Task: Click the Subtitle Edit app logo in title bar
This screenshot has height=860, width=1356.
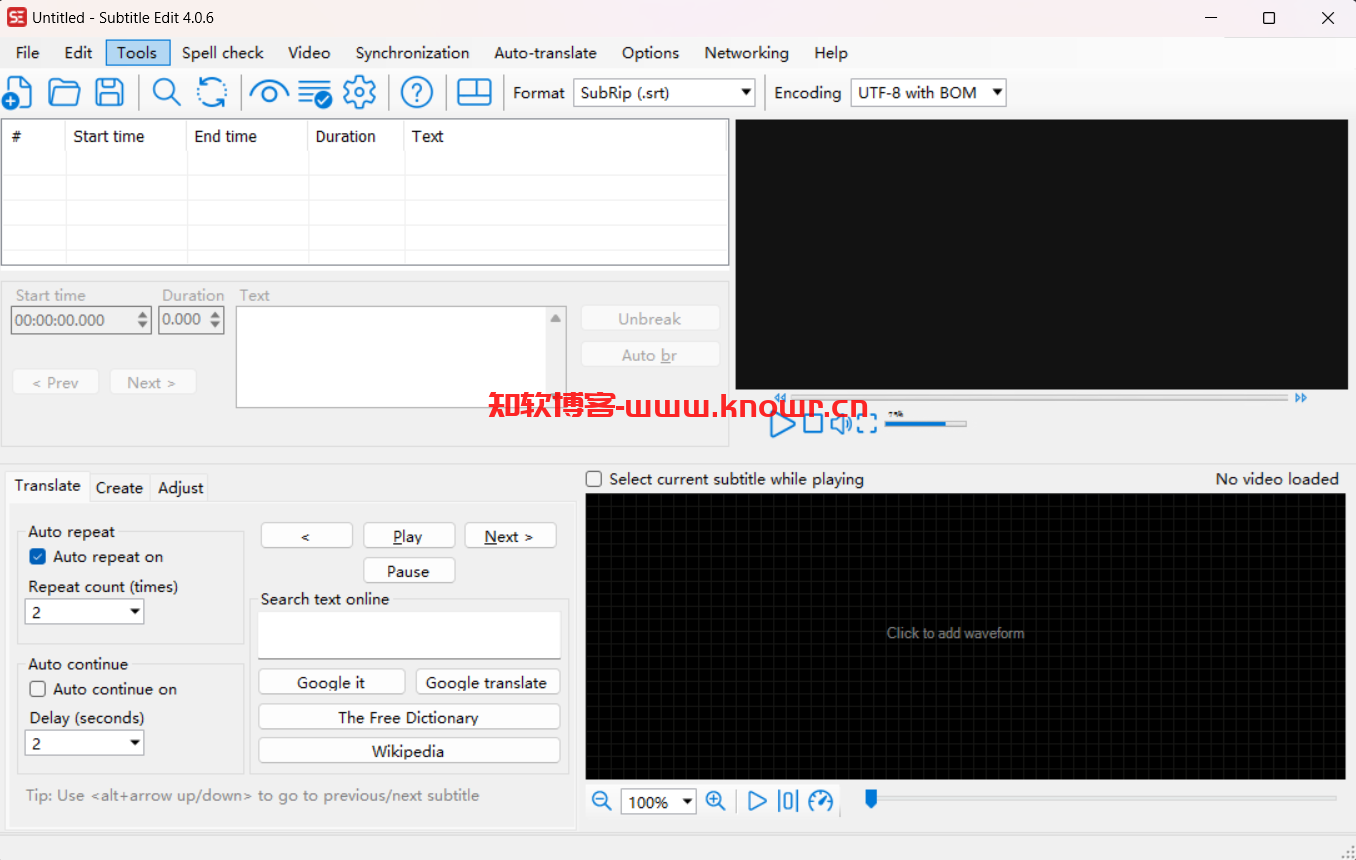Action: click(17, 17)
